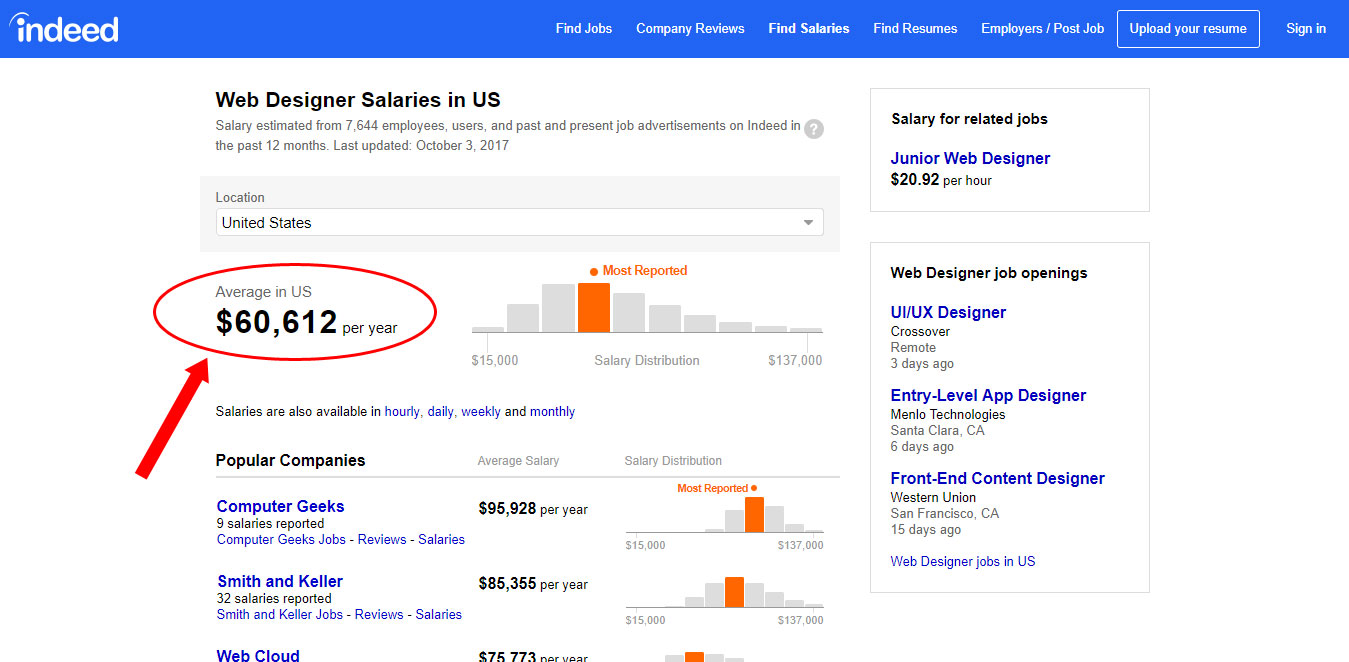Click the Upload your resume button
Image resolution: width=1349 pixels, height=662 pixels.
pos(1188,28)
